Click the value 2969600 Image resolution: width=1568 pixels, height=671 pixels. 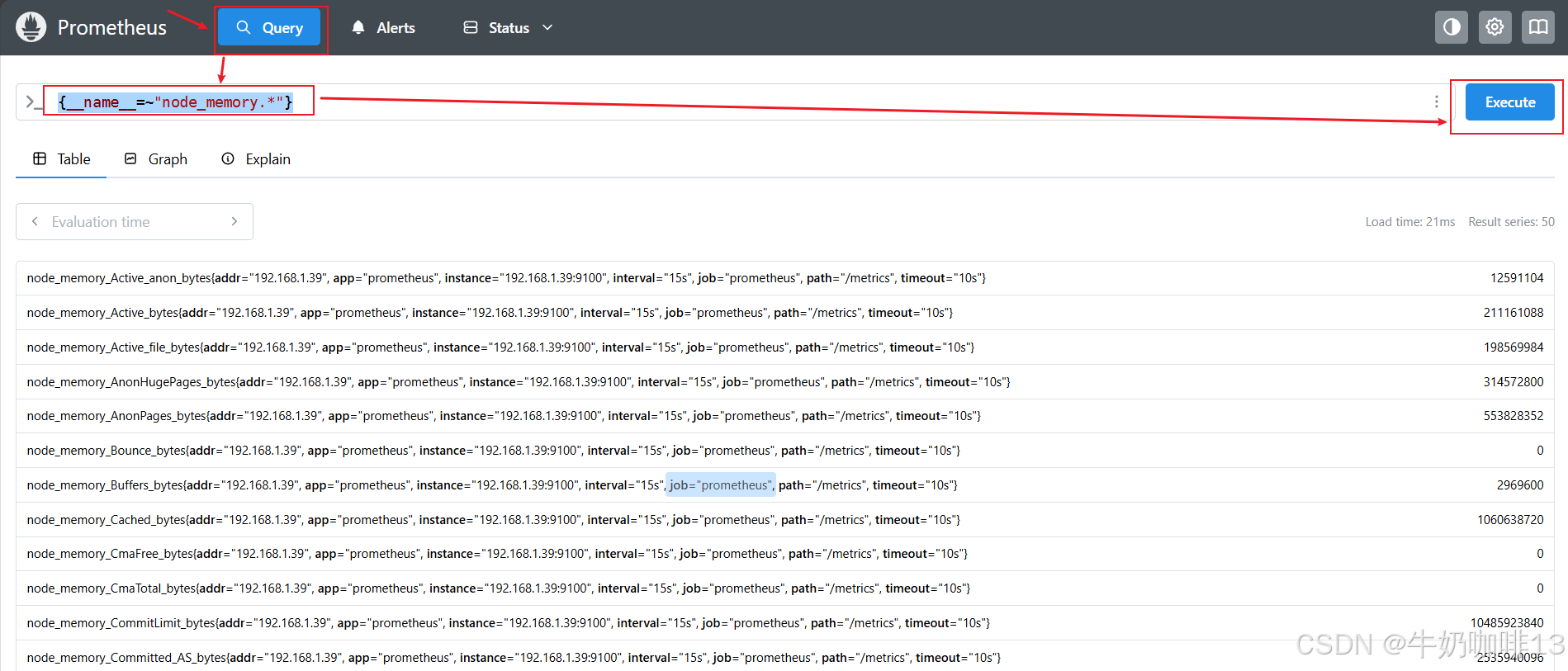coord(1520,485)
